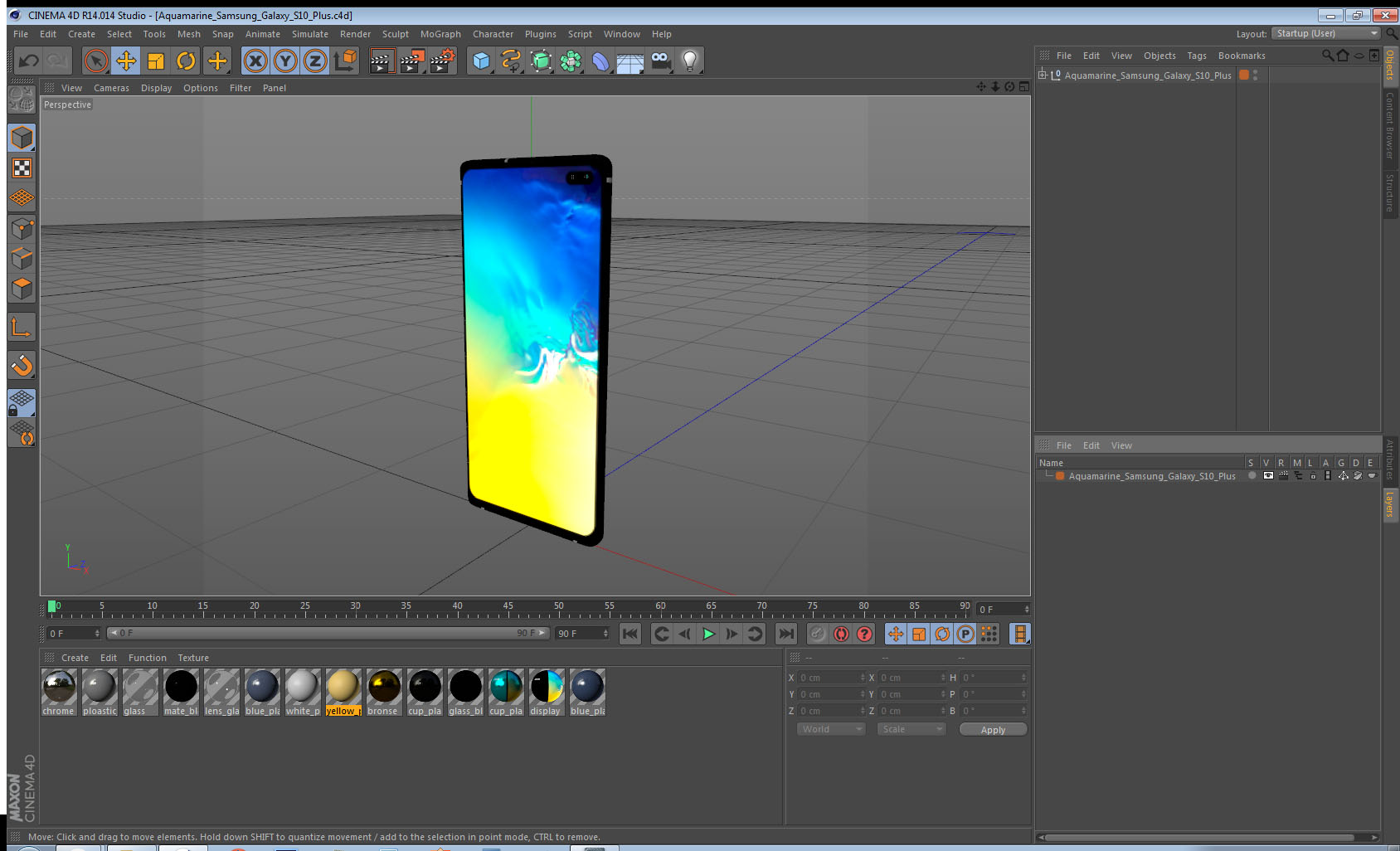Go to end of animation
This screenshot has width=1400, height=851.
[x=785, y=635]
